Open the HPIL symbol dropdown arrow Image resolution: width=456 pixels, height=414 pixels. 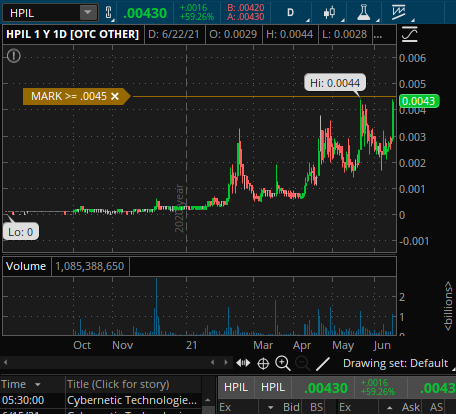88,13
